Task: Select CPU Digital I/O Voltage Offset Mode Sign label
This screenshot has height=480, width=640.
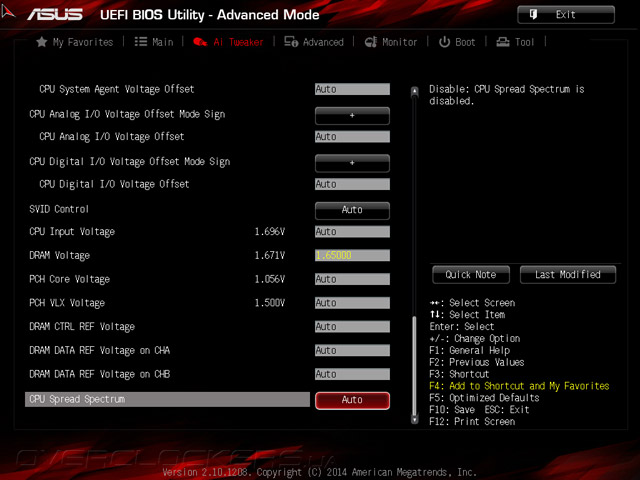Action: [129, 162]
